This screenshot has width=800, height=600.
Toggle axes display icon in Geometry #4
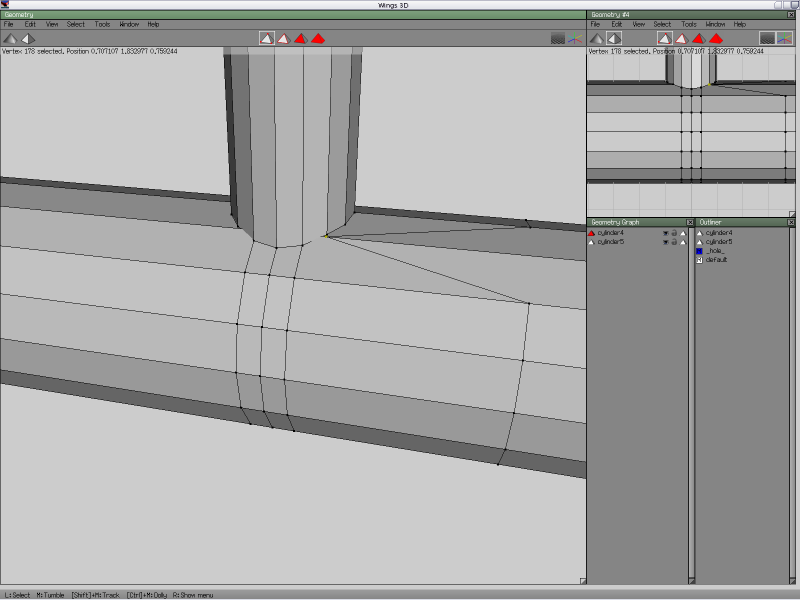(x=784, y=38)
